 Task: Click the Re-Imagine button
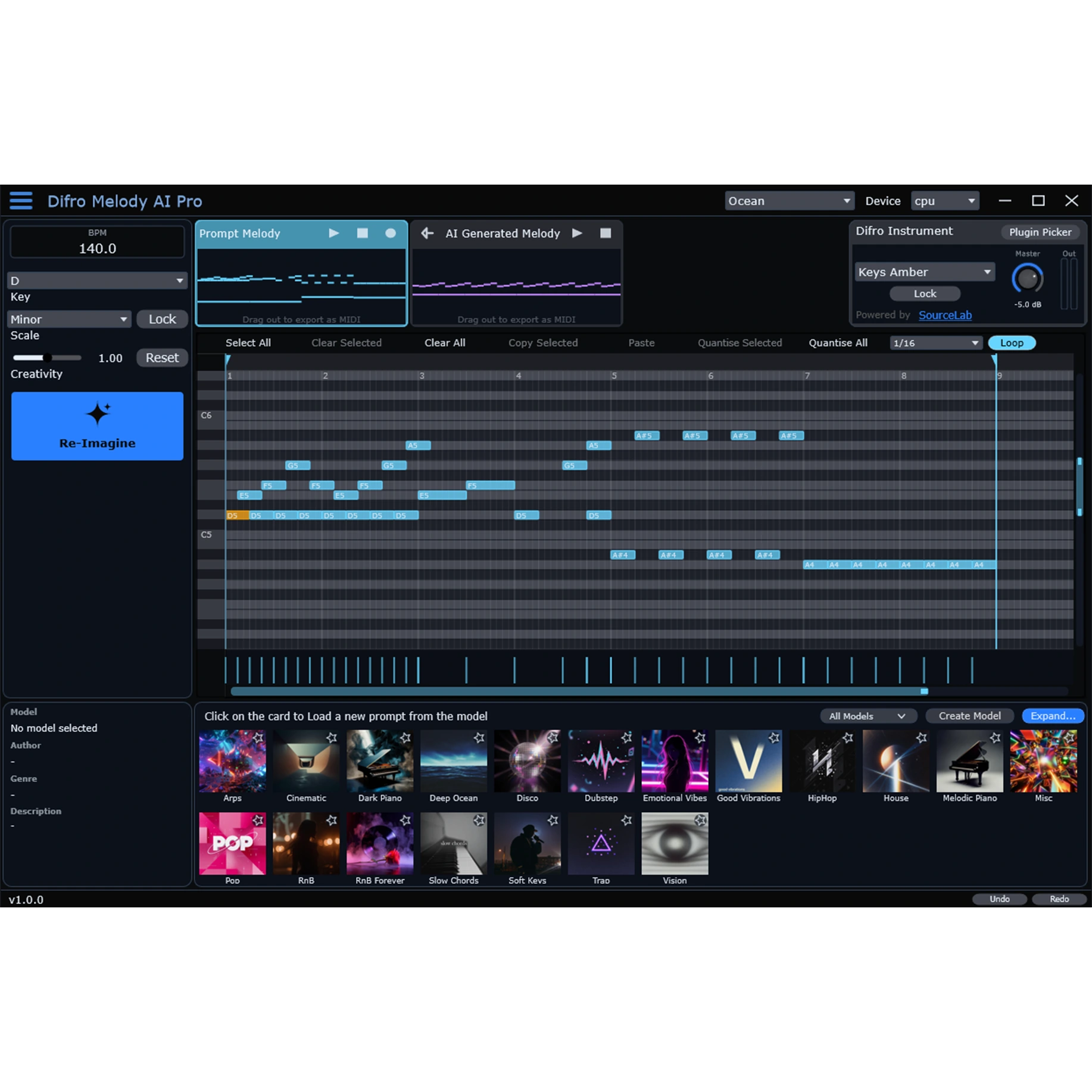[x=97, y=426]
